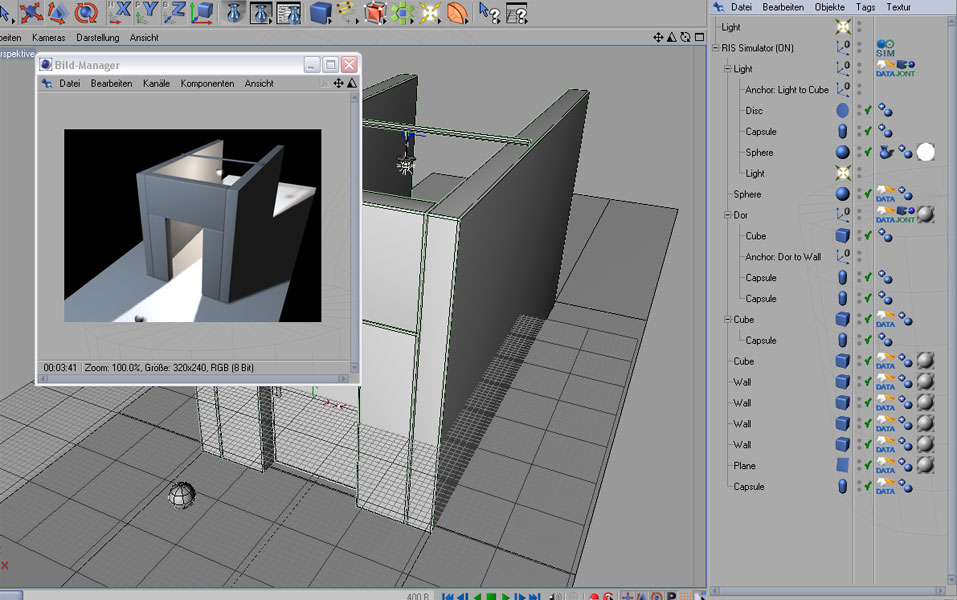Screen dimensions: 957x600
Task: Open render settings icon in toolbar
Action: (x=289, y=12)
